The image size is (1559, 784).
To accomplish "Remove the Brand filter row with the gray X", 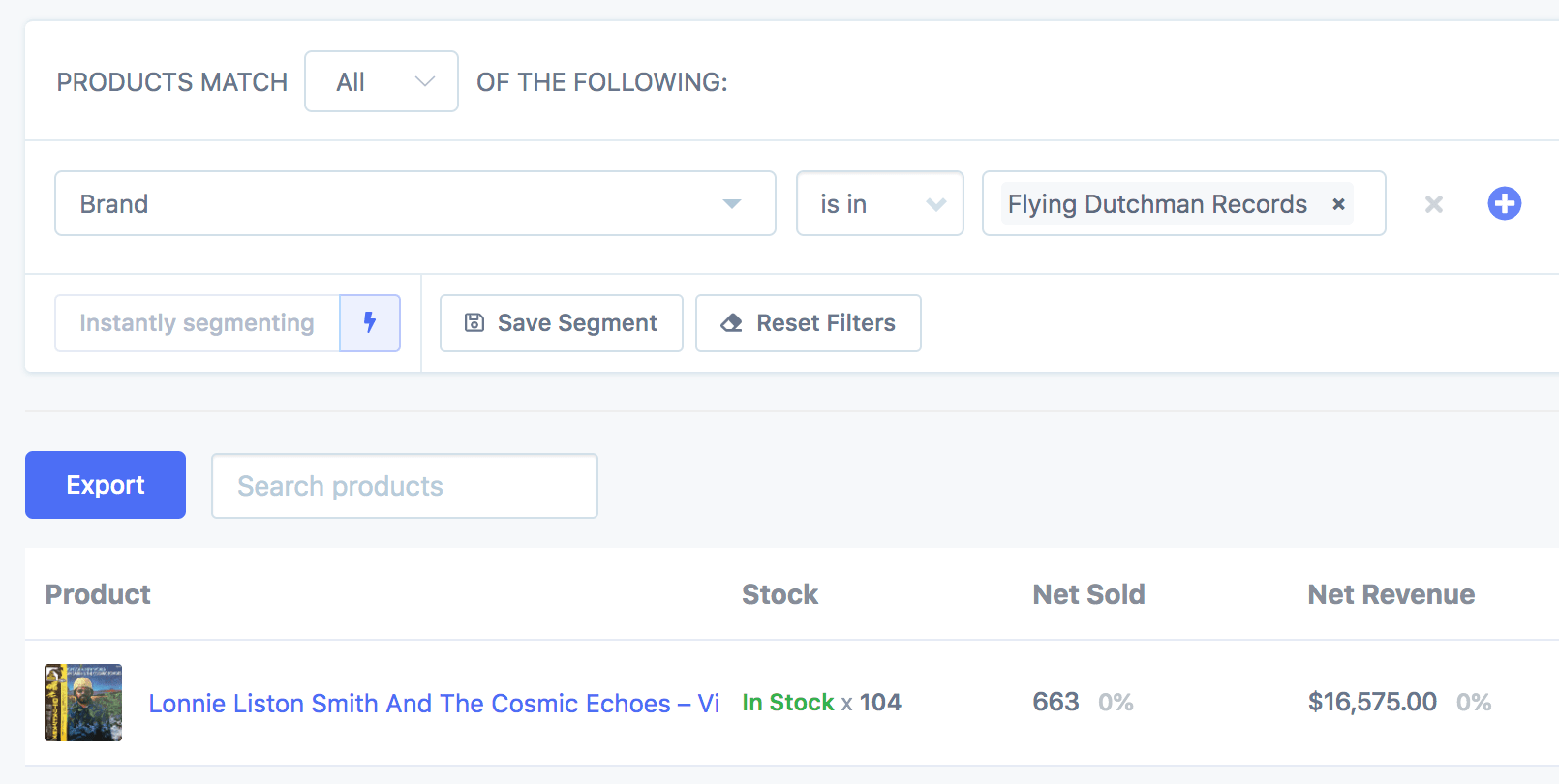I will coord(1434,204).
